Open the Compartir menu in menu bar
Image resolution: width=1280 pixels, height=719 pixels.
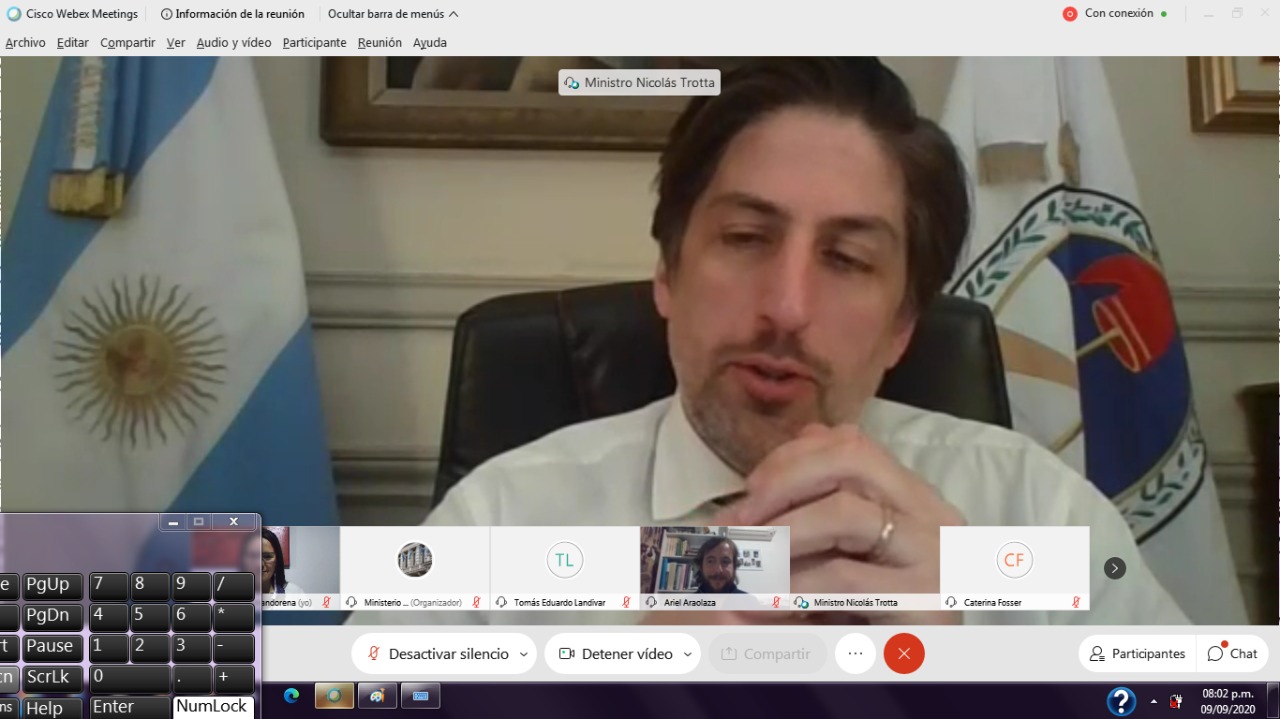127,43
